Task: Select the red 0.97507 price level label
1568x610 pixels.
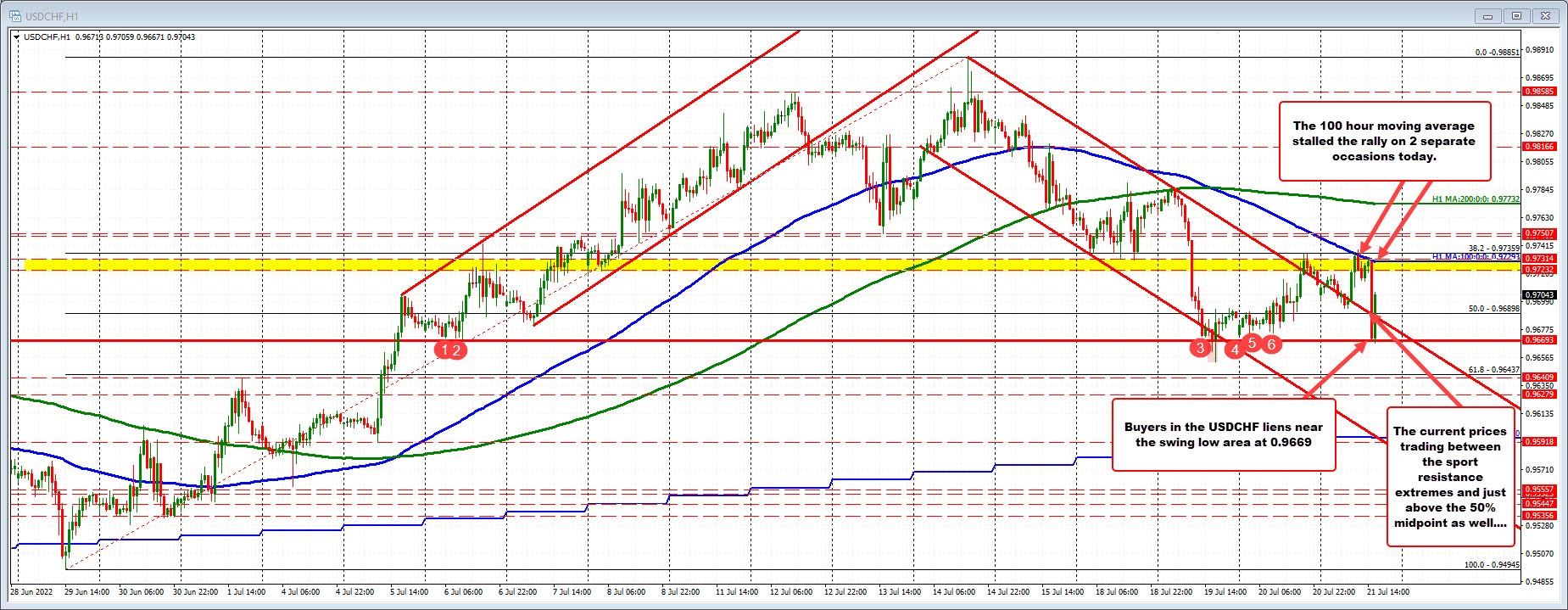Action: 1539,233
